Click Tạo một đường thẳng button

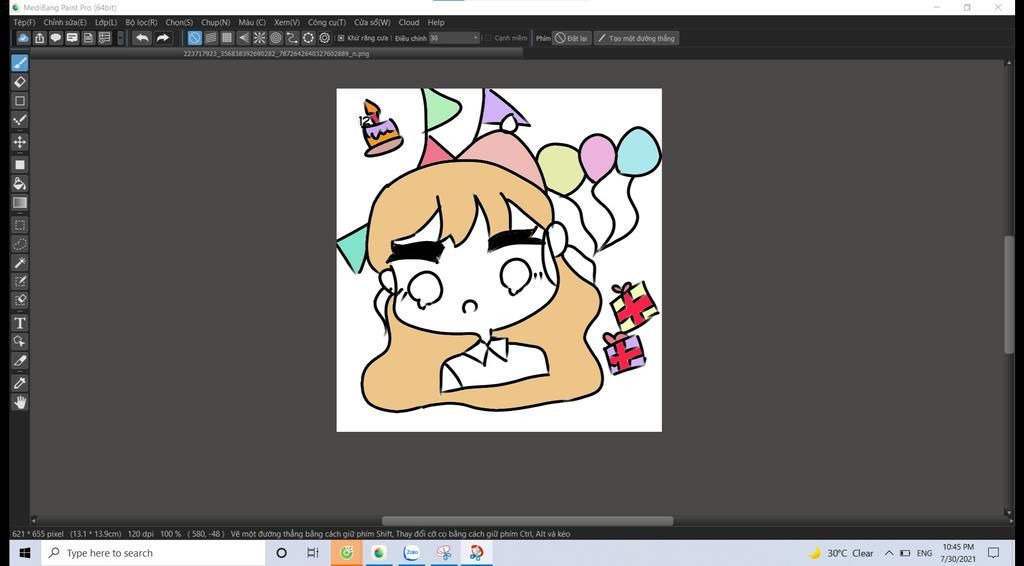coord(637,38)
